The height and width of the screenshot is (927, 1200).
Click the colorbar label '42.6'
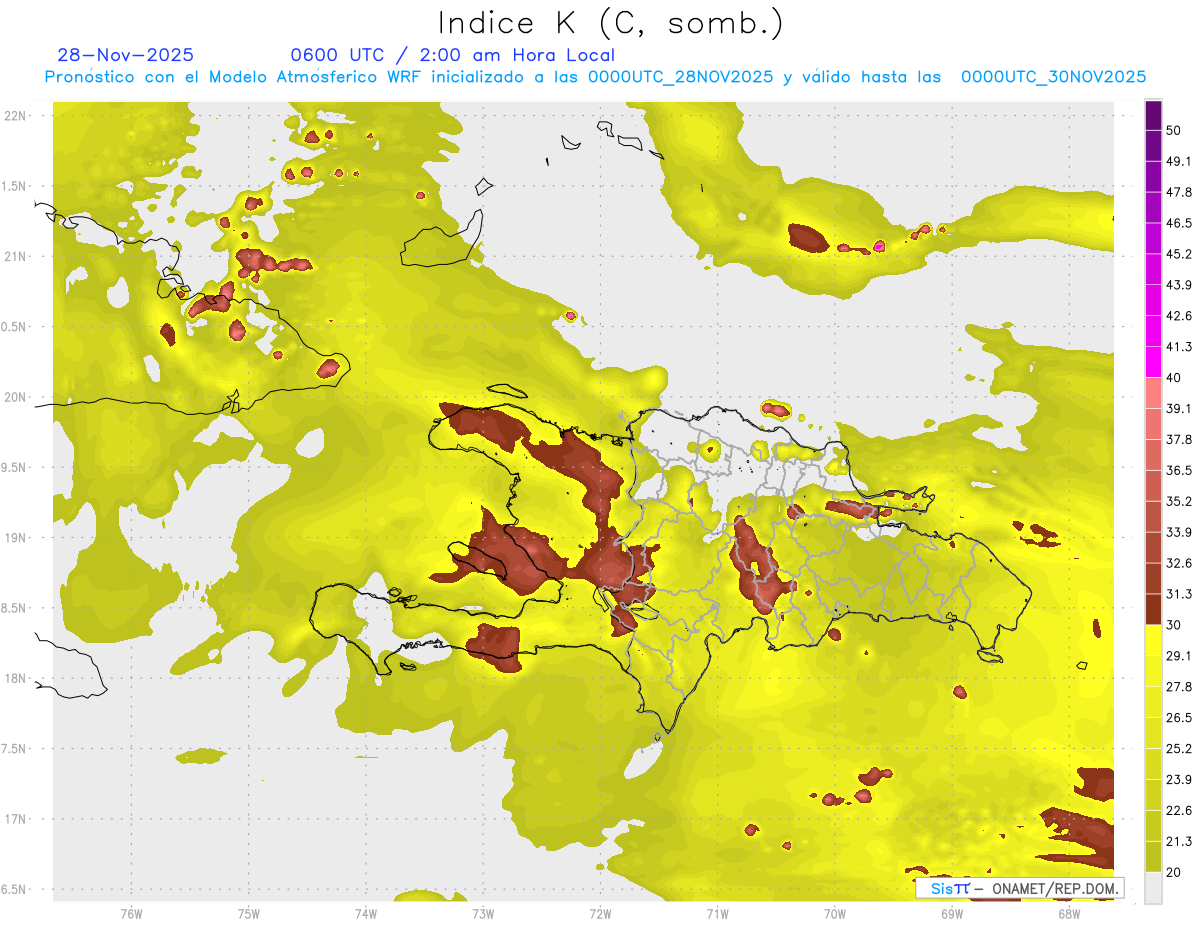(x=1179, y=316)
